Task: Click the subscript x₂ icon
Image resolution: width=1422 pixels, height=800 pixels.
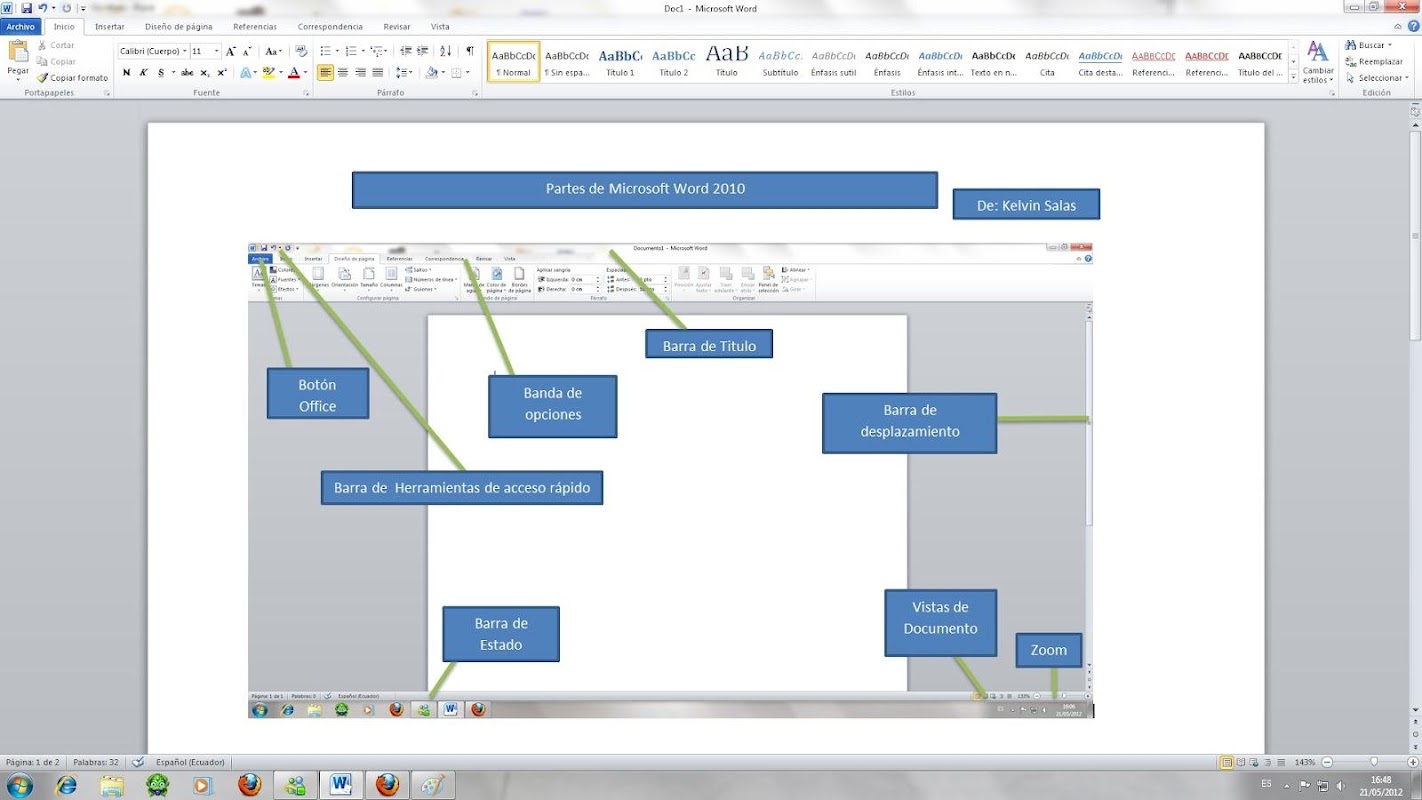Action: tap(205, 73)
